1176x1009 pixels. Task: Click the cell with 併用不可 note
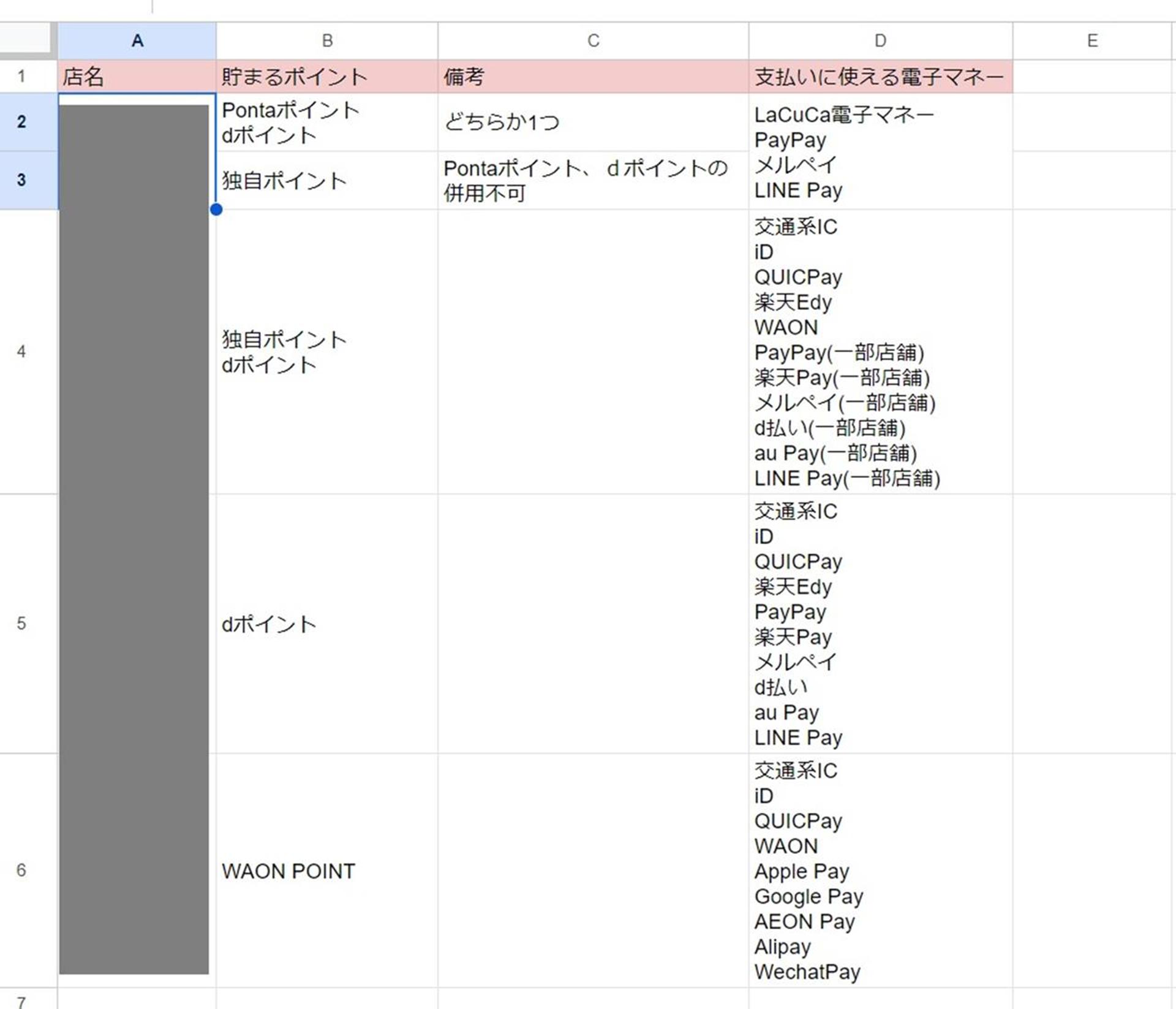(593, 181)
